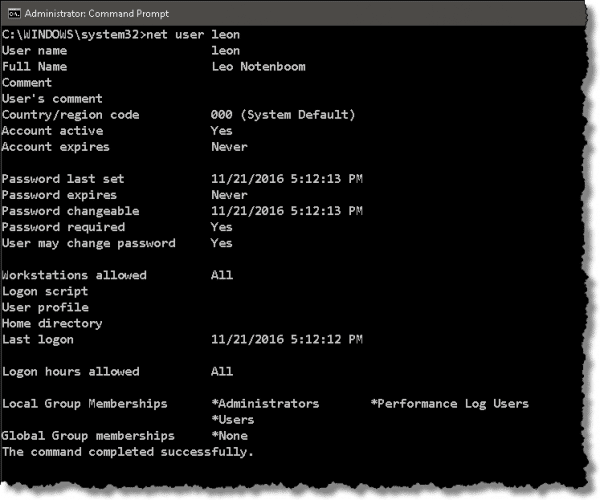Viewport: 600px width, 500px height.
Task: Click the "User may change password" label
Action: (88, 243)
